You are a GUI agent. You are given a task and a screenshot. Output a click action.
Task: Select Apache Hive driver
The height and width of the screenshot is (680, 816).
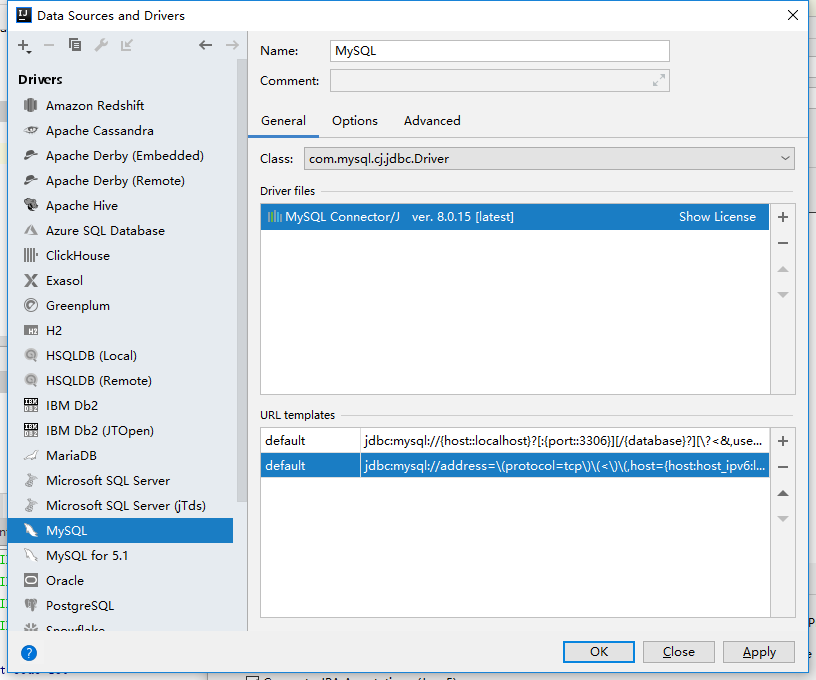(121, 206)
